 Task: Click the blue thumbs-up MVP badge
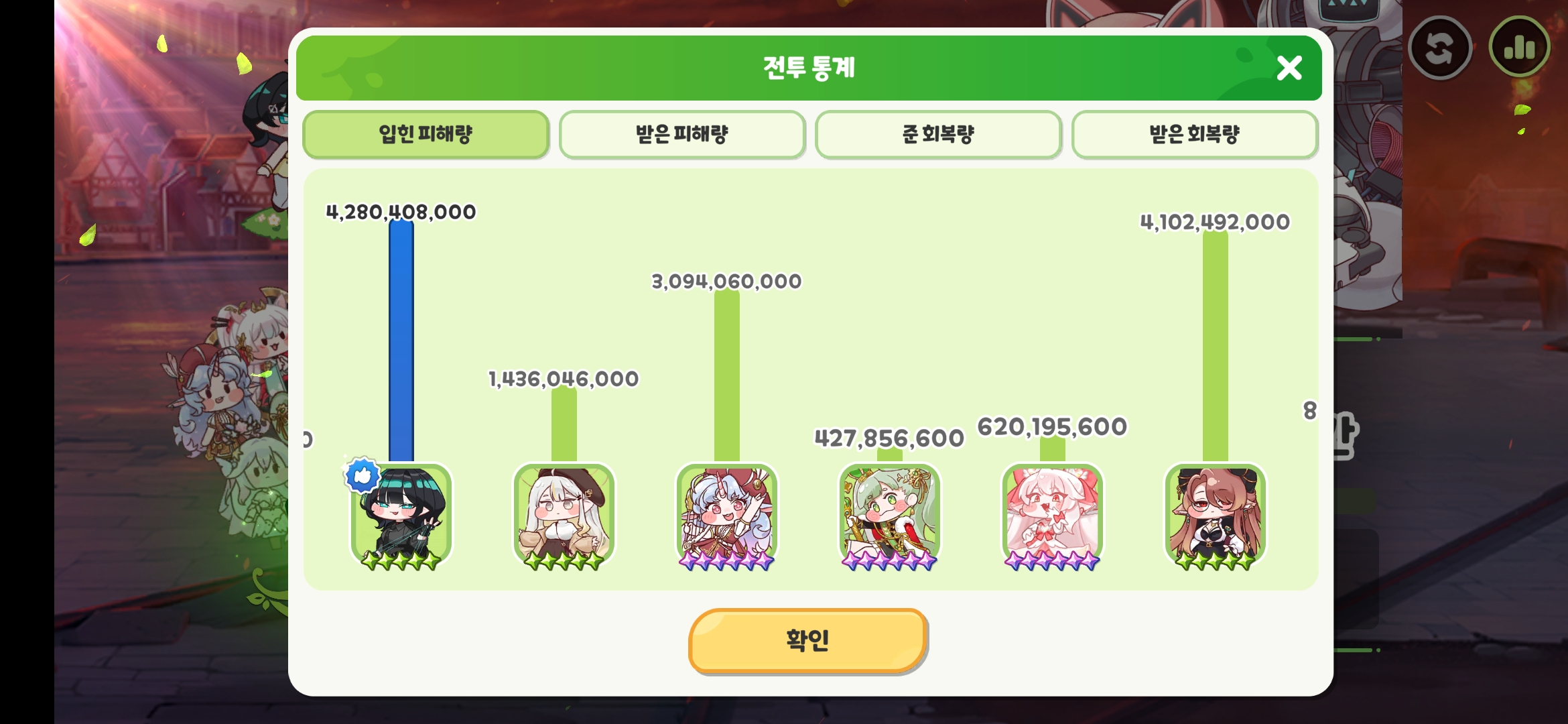point(363,475)
